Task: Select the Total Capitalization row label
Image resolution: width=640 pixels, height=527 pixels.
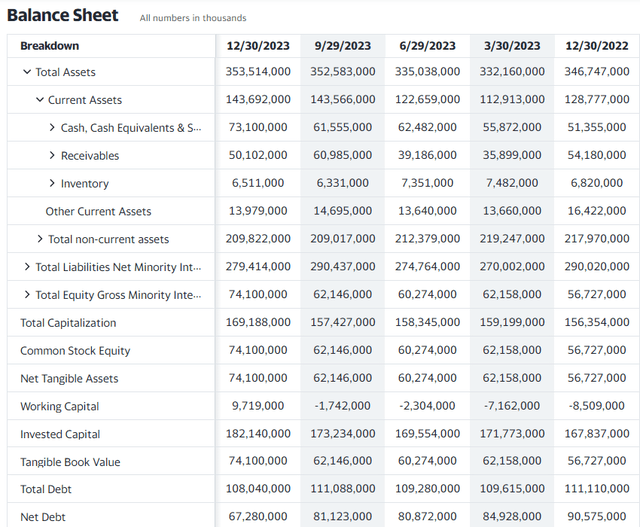Action: pos(68,322)
